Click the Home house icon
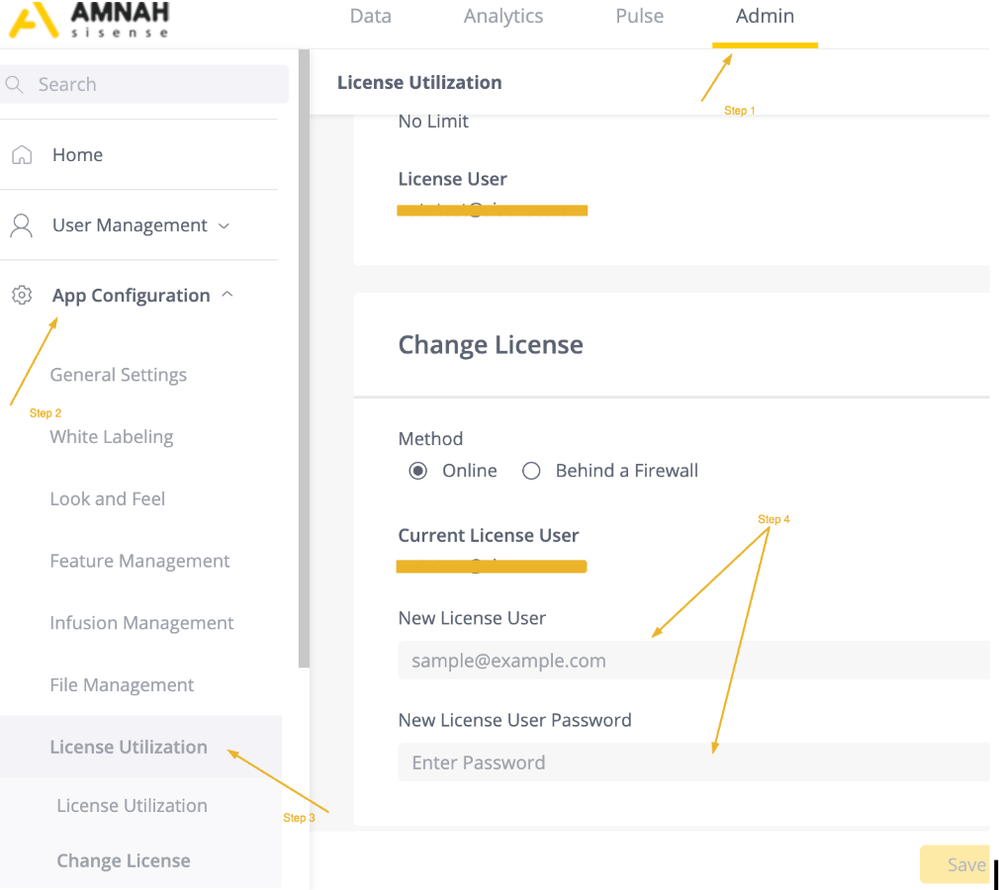 tap(21, 155)
